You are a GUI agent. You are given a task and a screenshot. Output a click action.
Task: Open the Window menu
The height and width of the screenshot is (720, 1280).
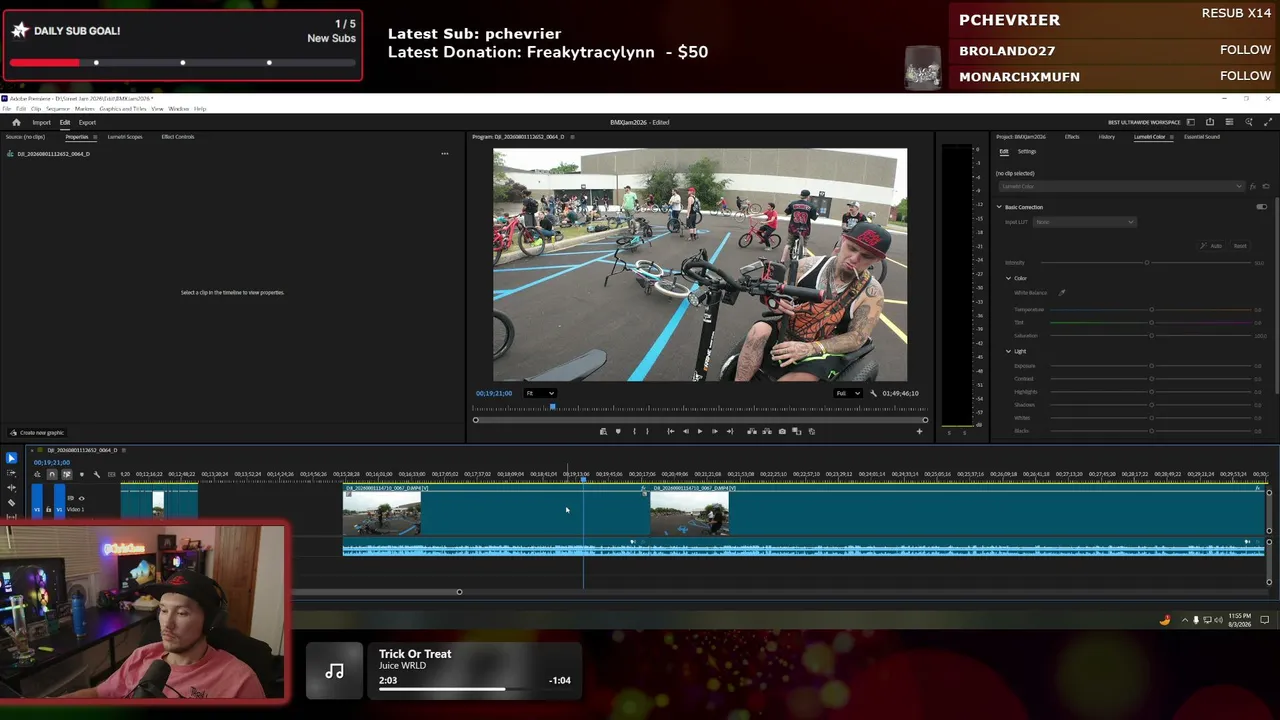pos(179,109)
